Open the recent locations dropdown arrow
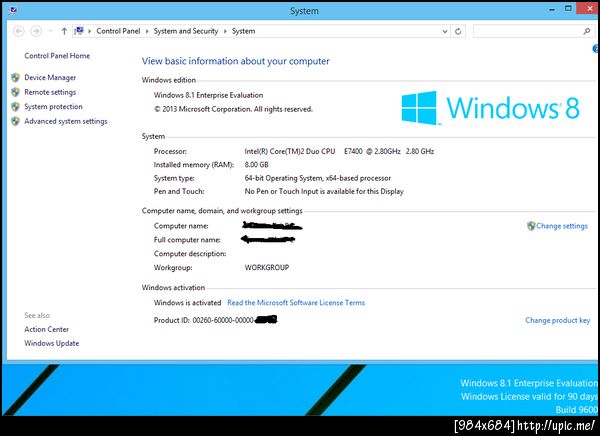This screenshot has width=600, height=436. [x=51, y=31]
